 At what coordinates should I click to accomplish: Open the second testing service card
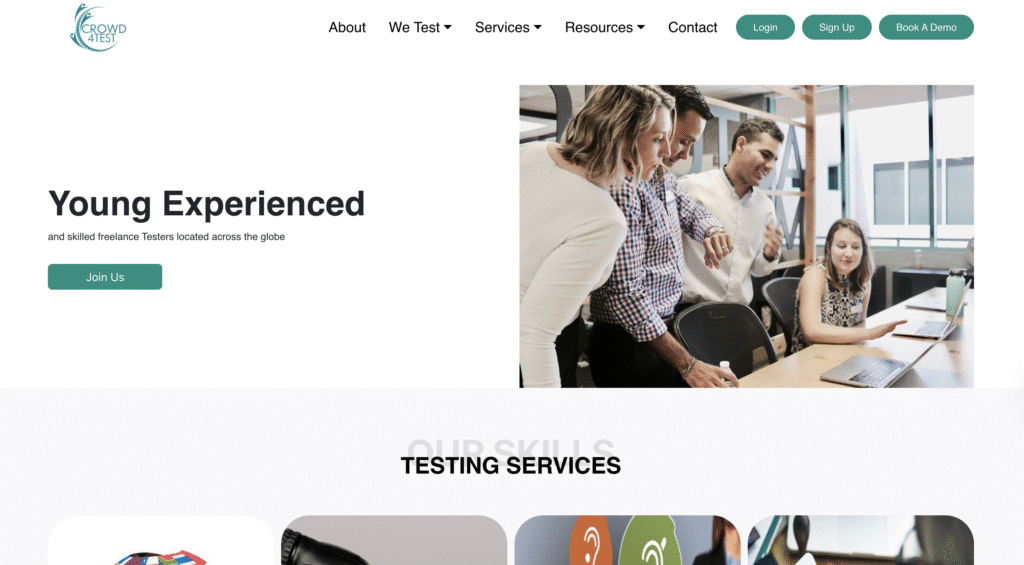click(x=394, y=540)
